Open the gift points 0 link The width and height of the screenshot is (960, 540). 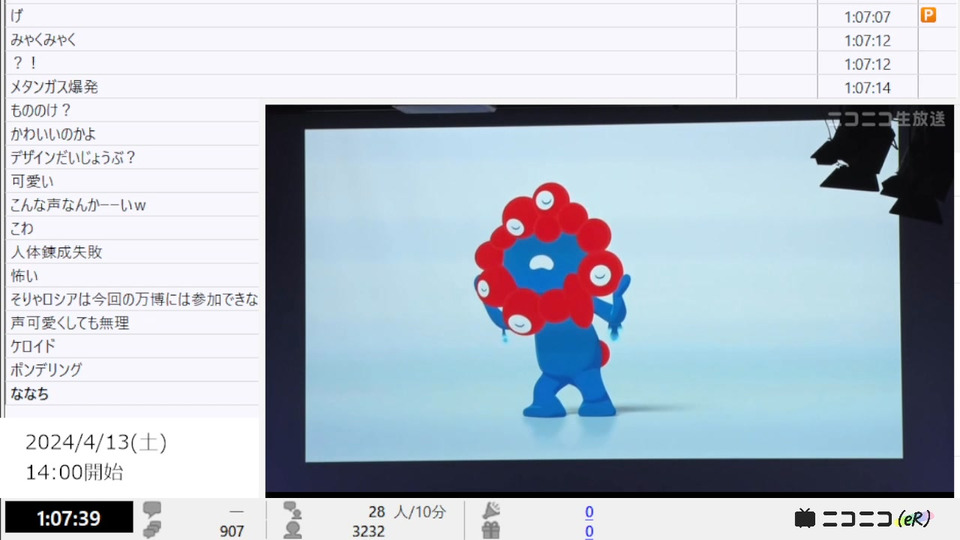(x=589, y=531)
